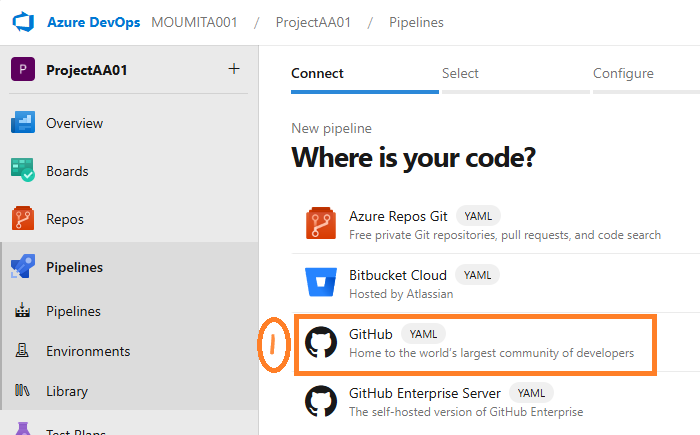The image size is (700, 435).
Task: Click the YAML badge beside Azure Repos Git
Action: [478, 216]
